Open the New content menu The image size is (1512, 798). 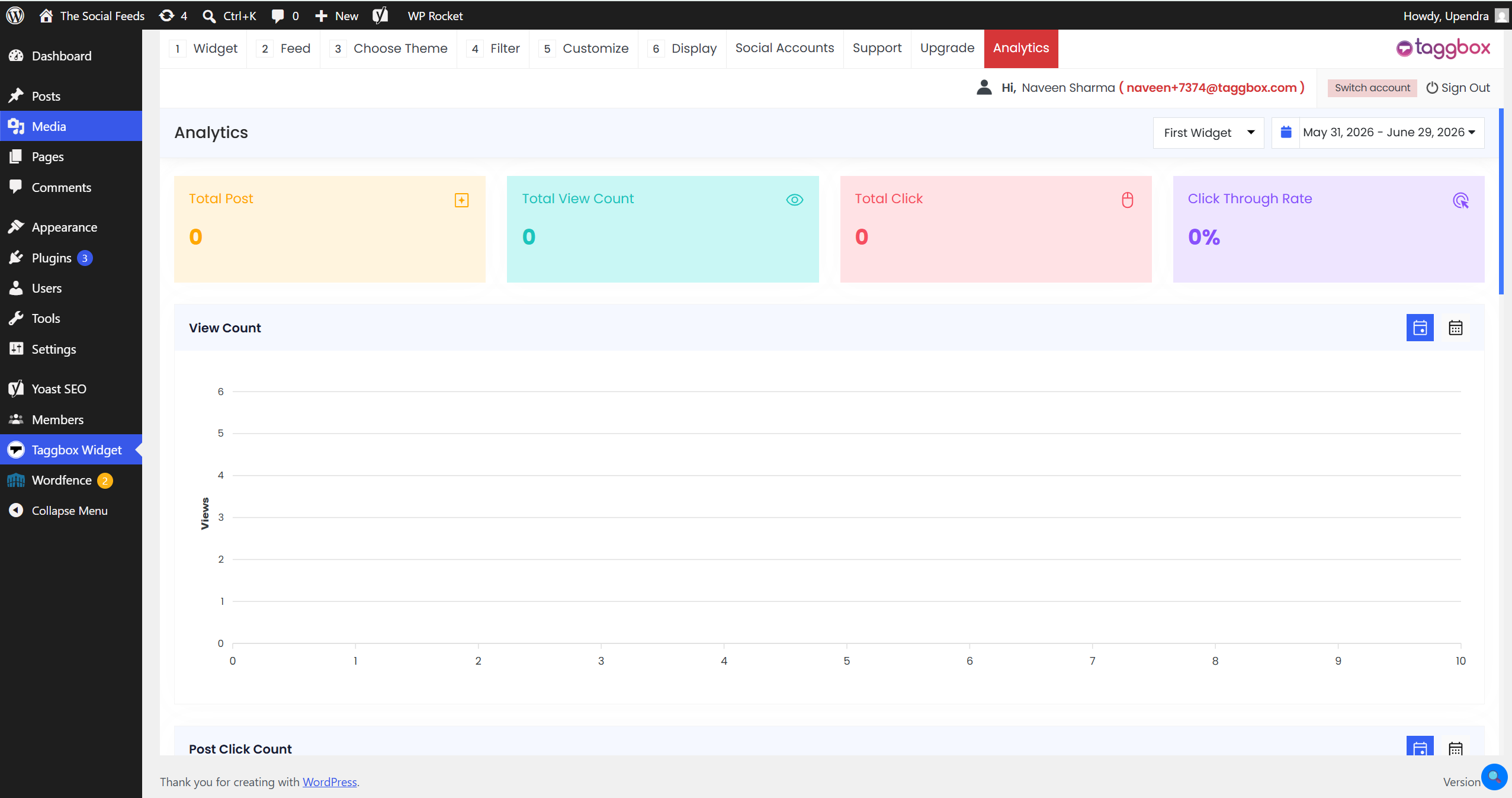coord(336,15)
